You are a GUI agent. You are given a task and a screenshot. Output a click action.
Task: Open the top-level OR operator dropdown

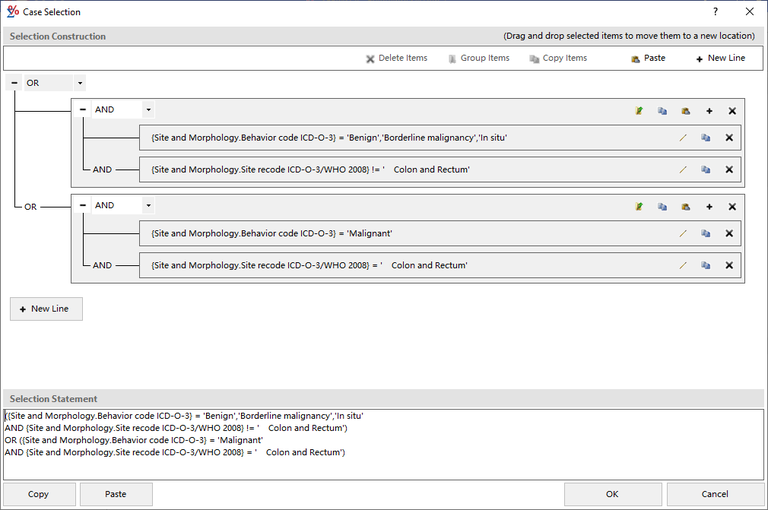pyautogui.click(x=80, y=83)
